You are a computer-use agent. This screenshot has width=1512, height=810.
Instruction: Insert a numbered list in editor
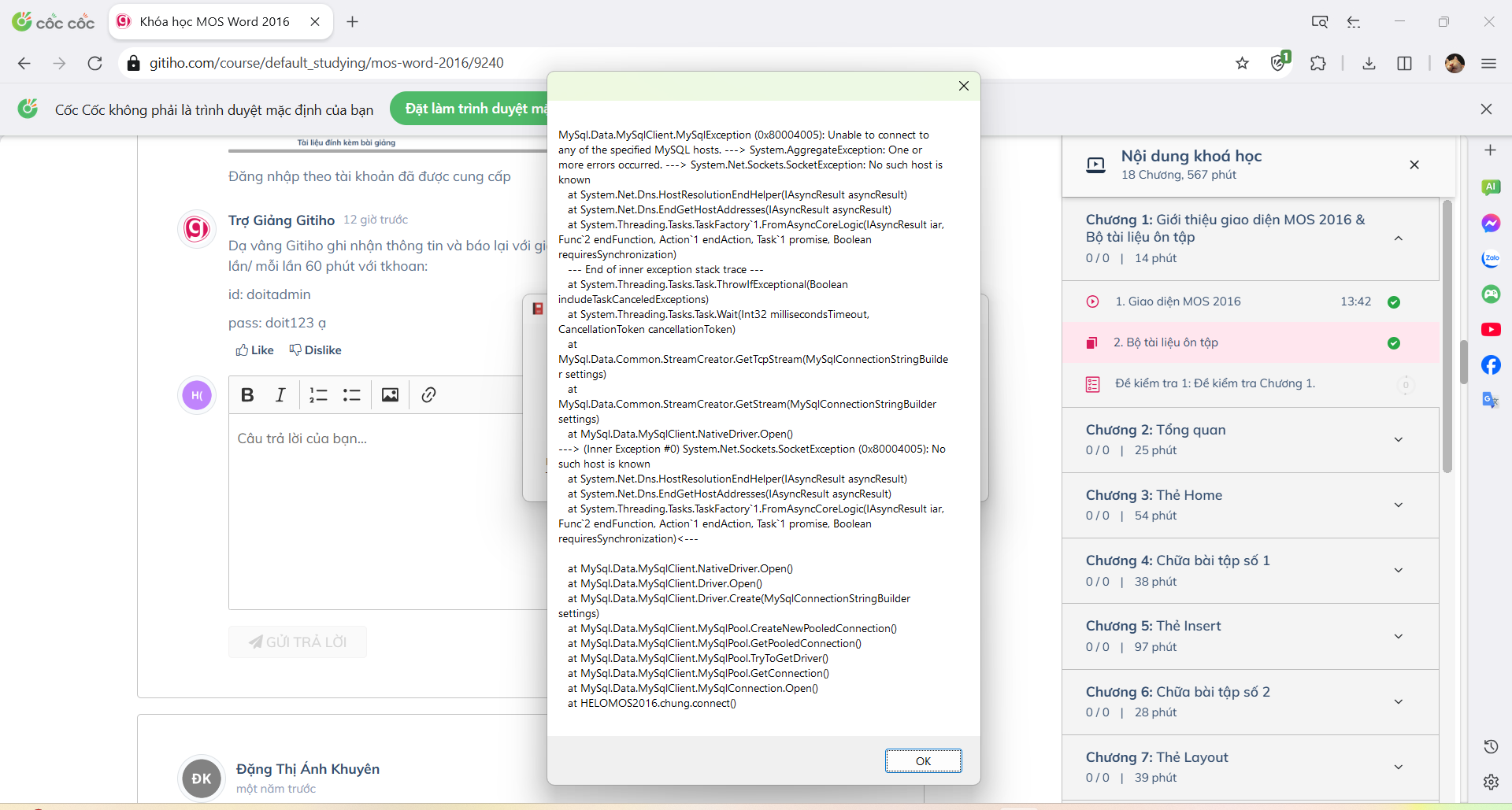[x=318, y=395]
